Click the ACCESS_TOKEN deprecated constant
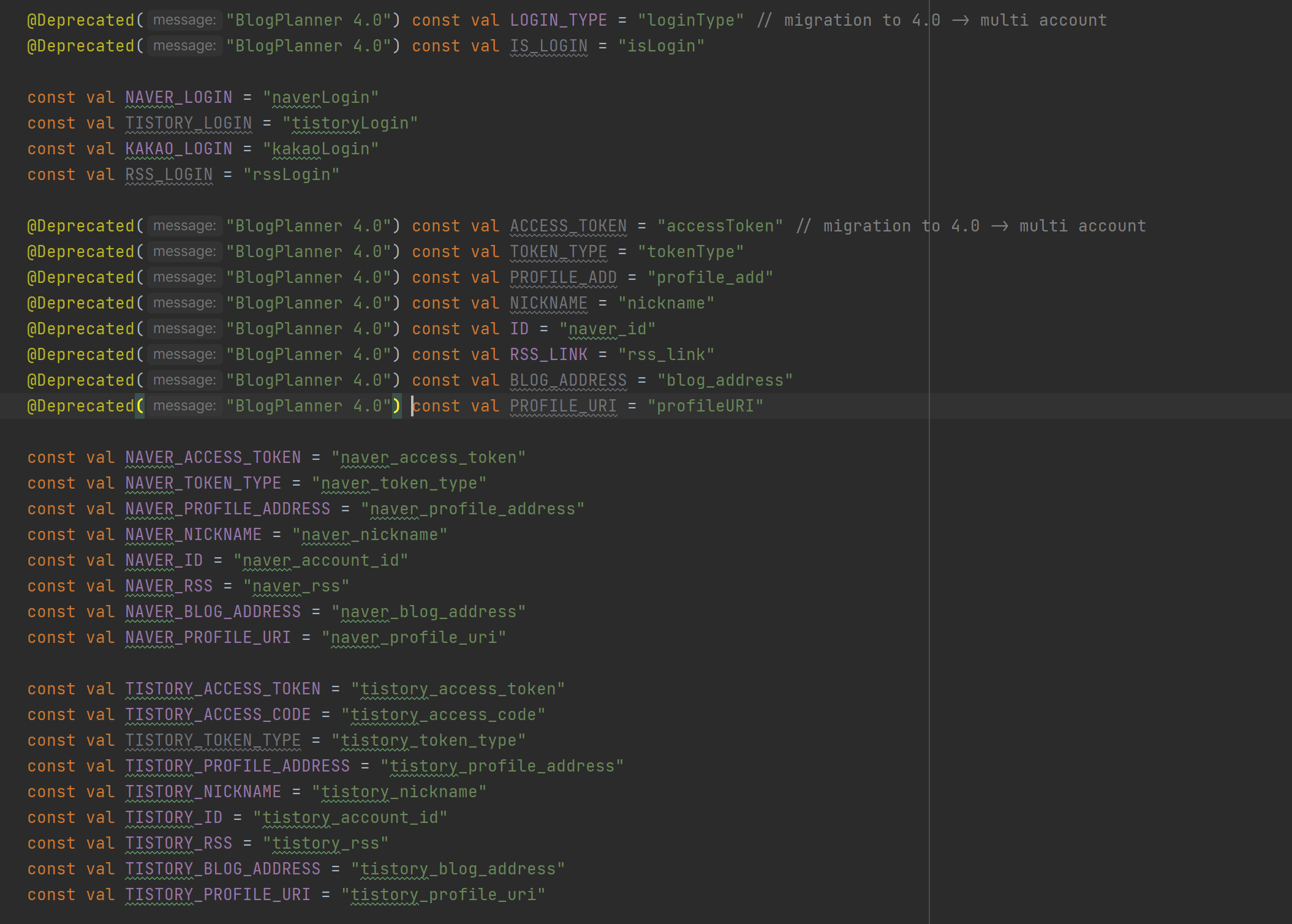Screen dimensions: 1292x924 [568, 226]
